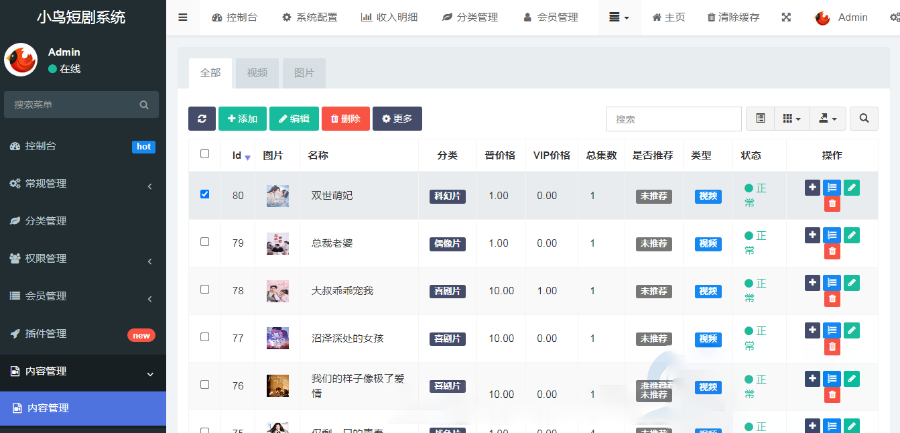
Task: Open 系统配置 in the top navigation
Action: click(309, 18)
